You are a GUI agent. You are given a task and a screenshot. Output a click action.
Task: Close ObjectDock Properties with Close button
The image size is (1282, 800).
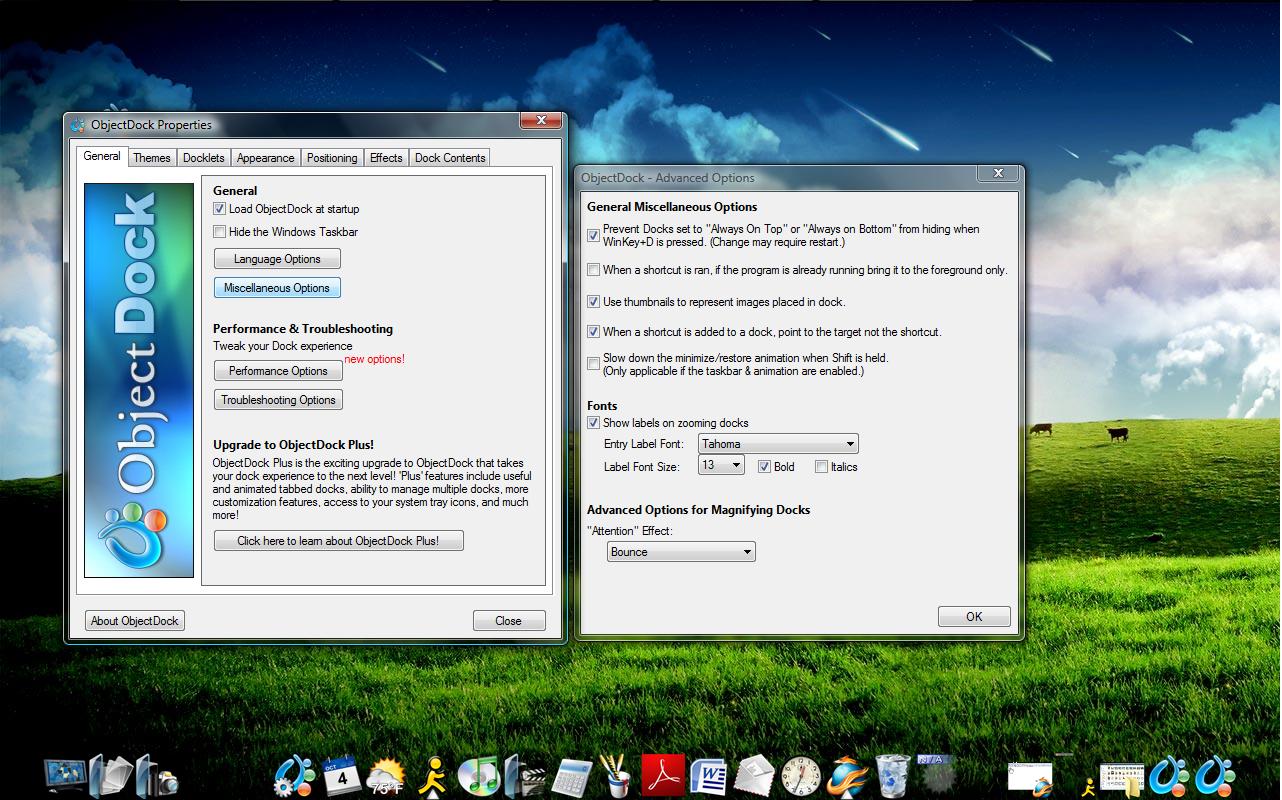point(509,621)
